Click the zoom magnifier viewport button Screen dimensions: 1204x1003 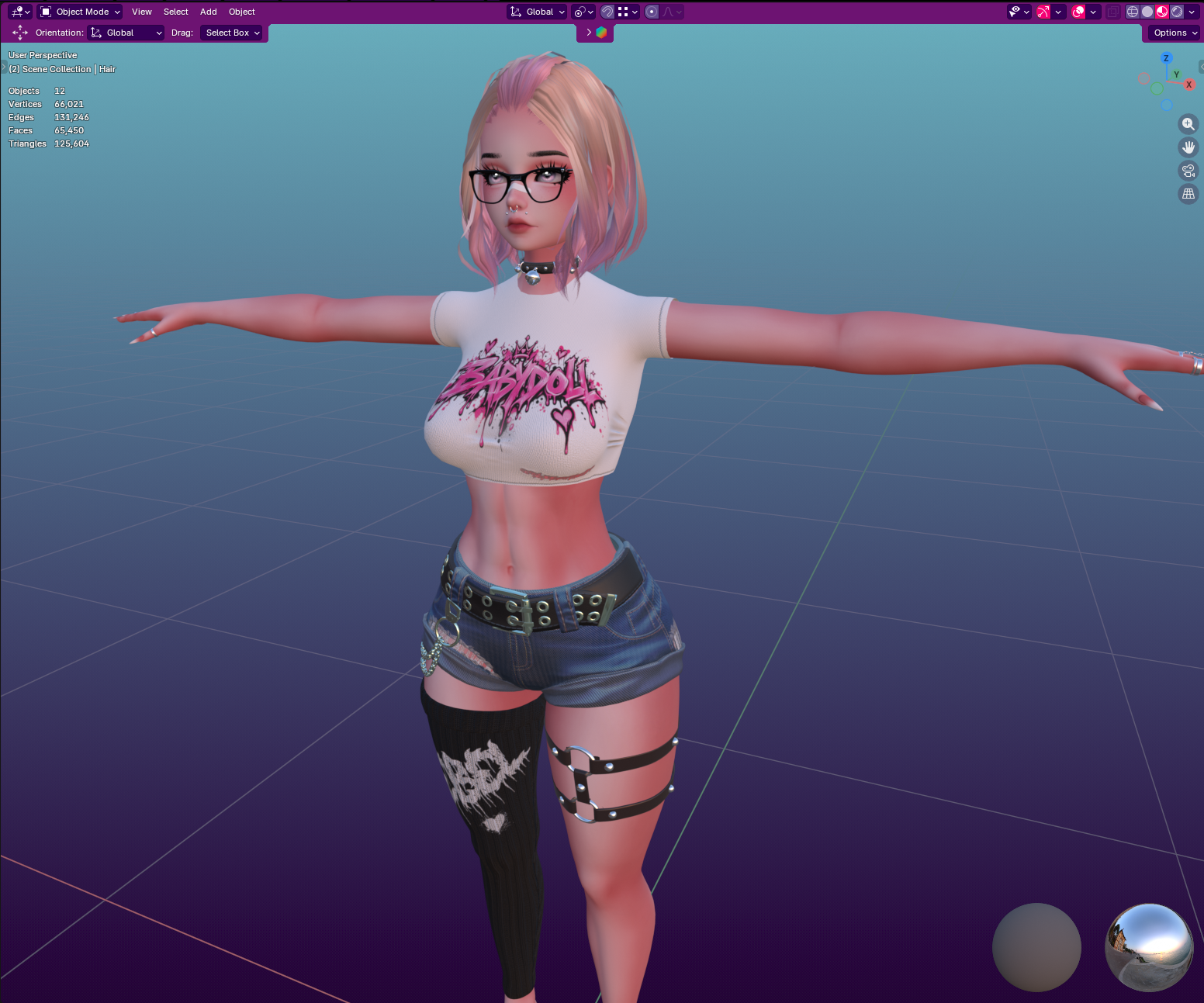tap(1188, 124)
